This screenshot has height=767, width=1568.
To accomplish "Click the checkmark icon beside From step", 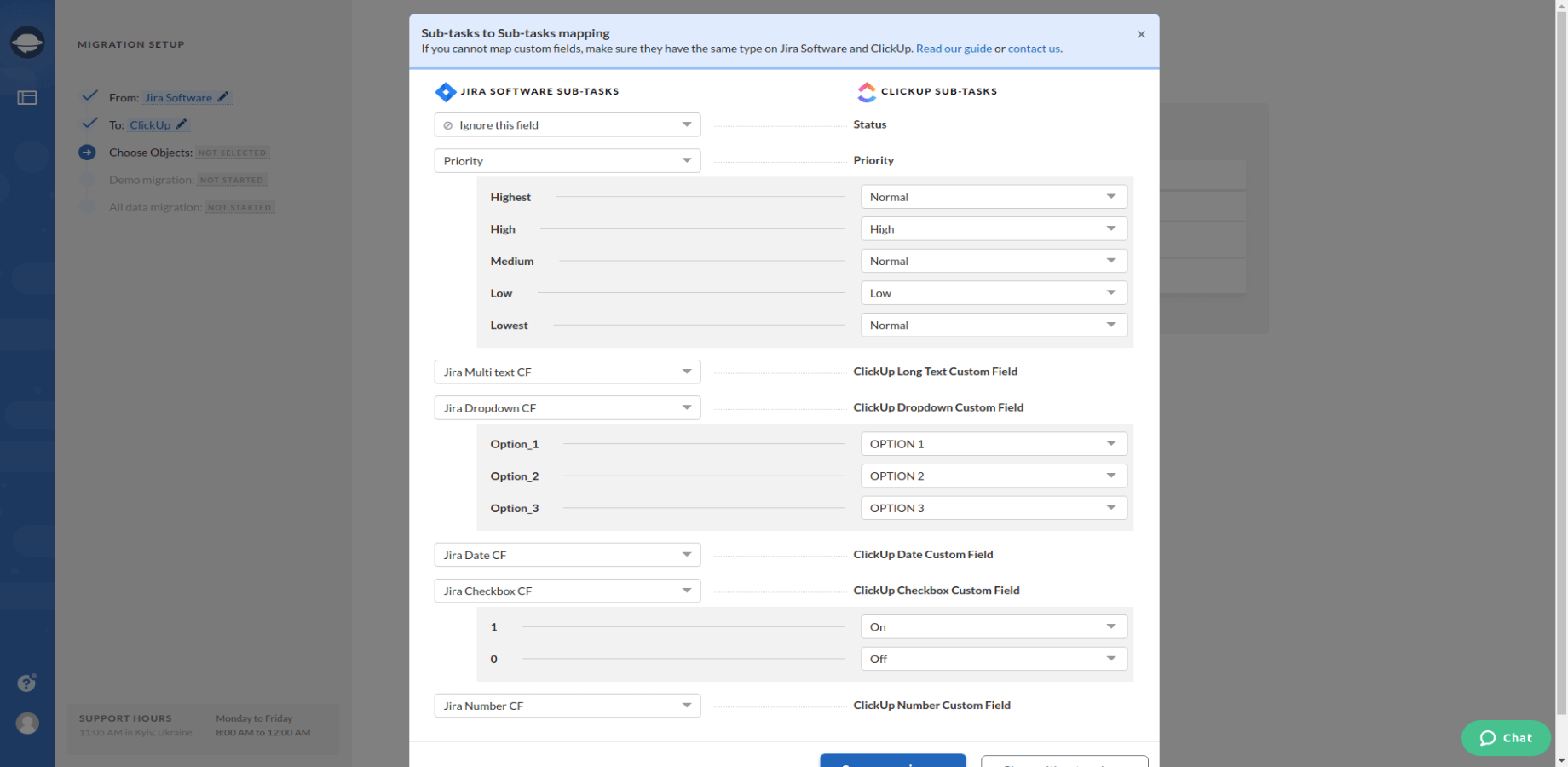I will point(89,95).
